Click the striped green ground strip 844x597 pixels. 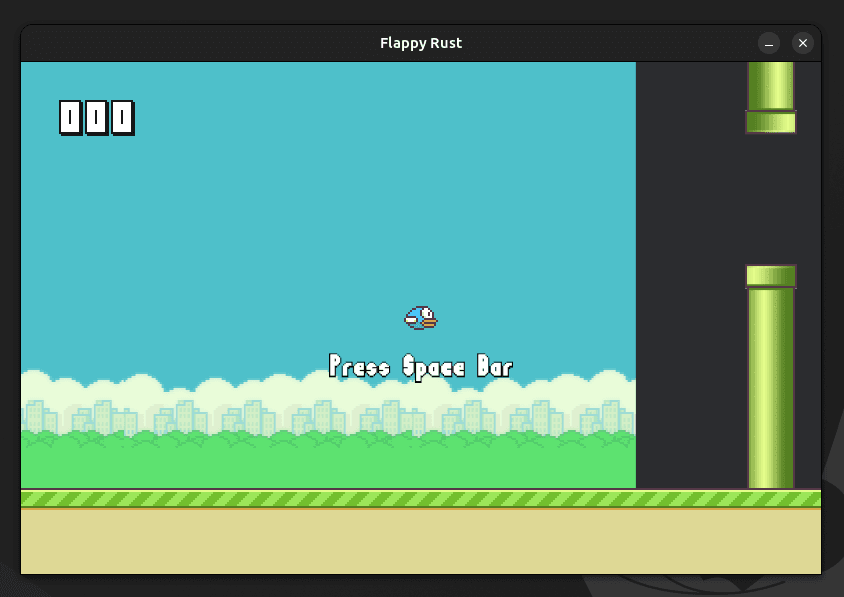pyautogui.click(x=421, y=499)
